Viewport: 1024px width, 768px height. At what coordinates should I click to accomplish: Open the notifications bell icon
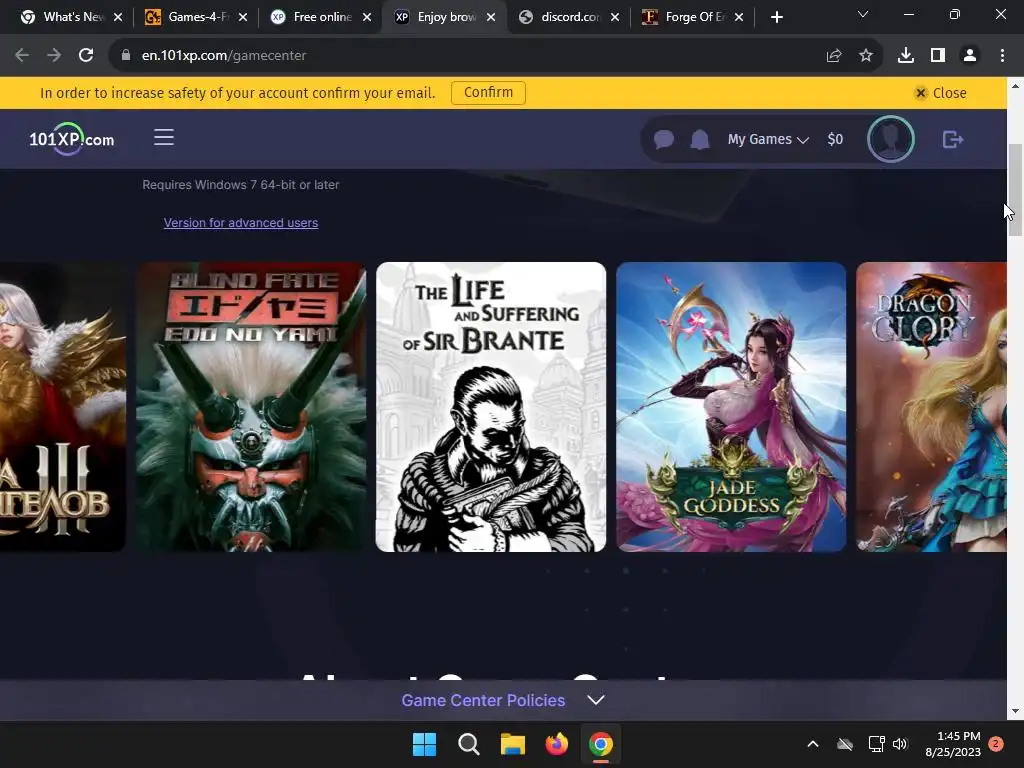click(x=700, y=139)
